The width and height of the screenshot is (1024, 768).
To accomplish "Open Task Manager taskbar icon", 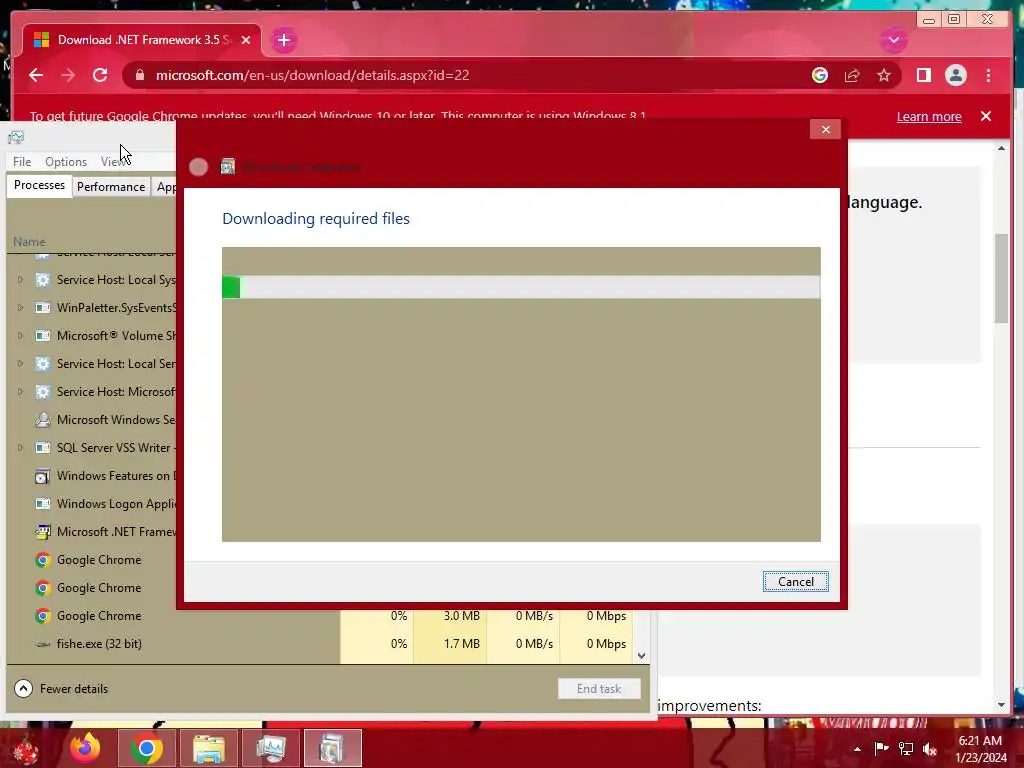I will pyautogui.click(x=270, y=748).
